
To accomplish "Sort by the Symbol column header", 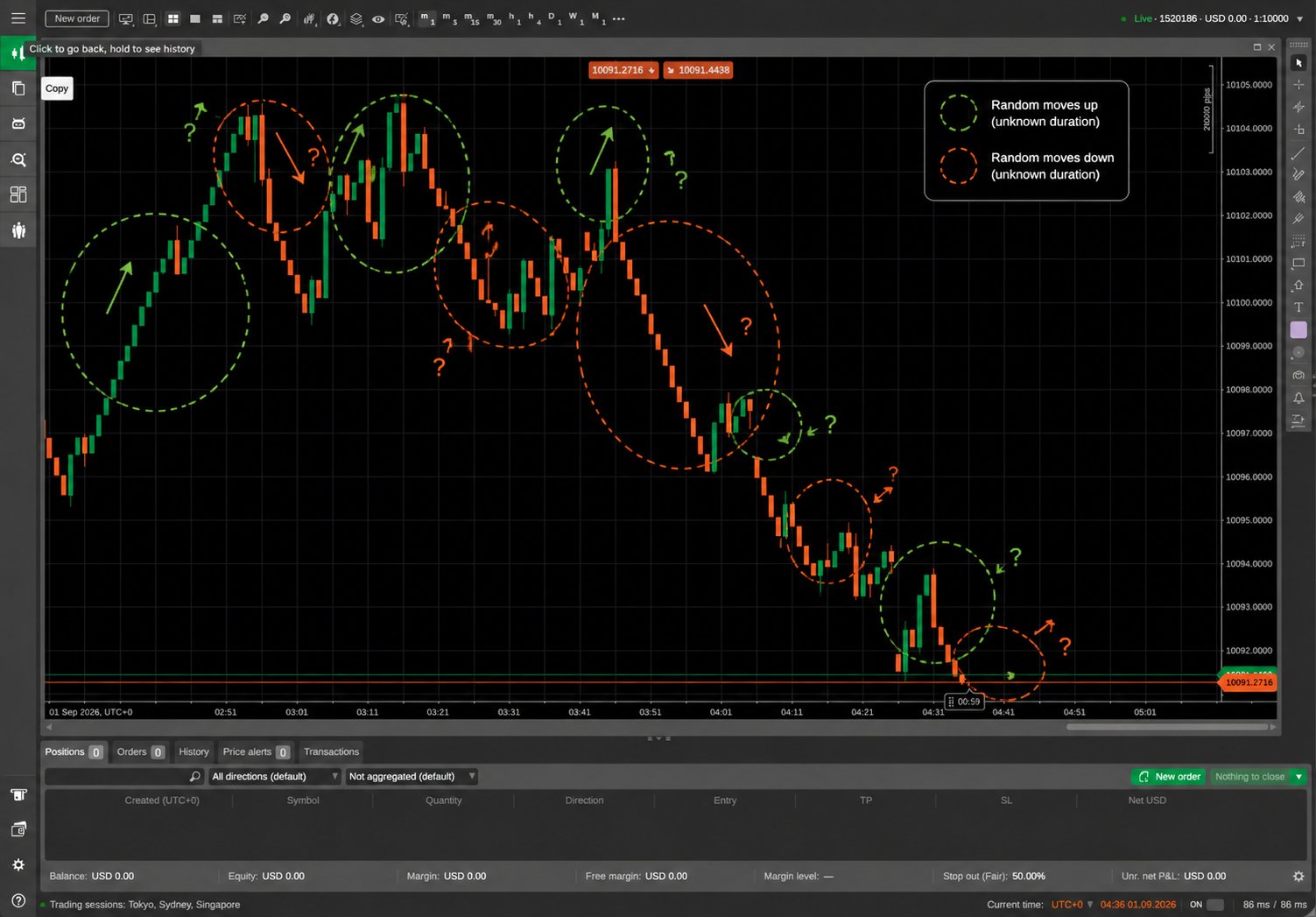I will [303, 801].
